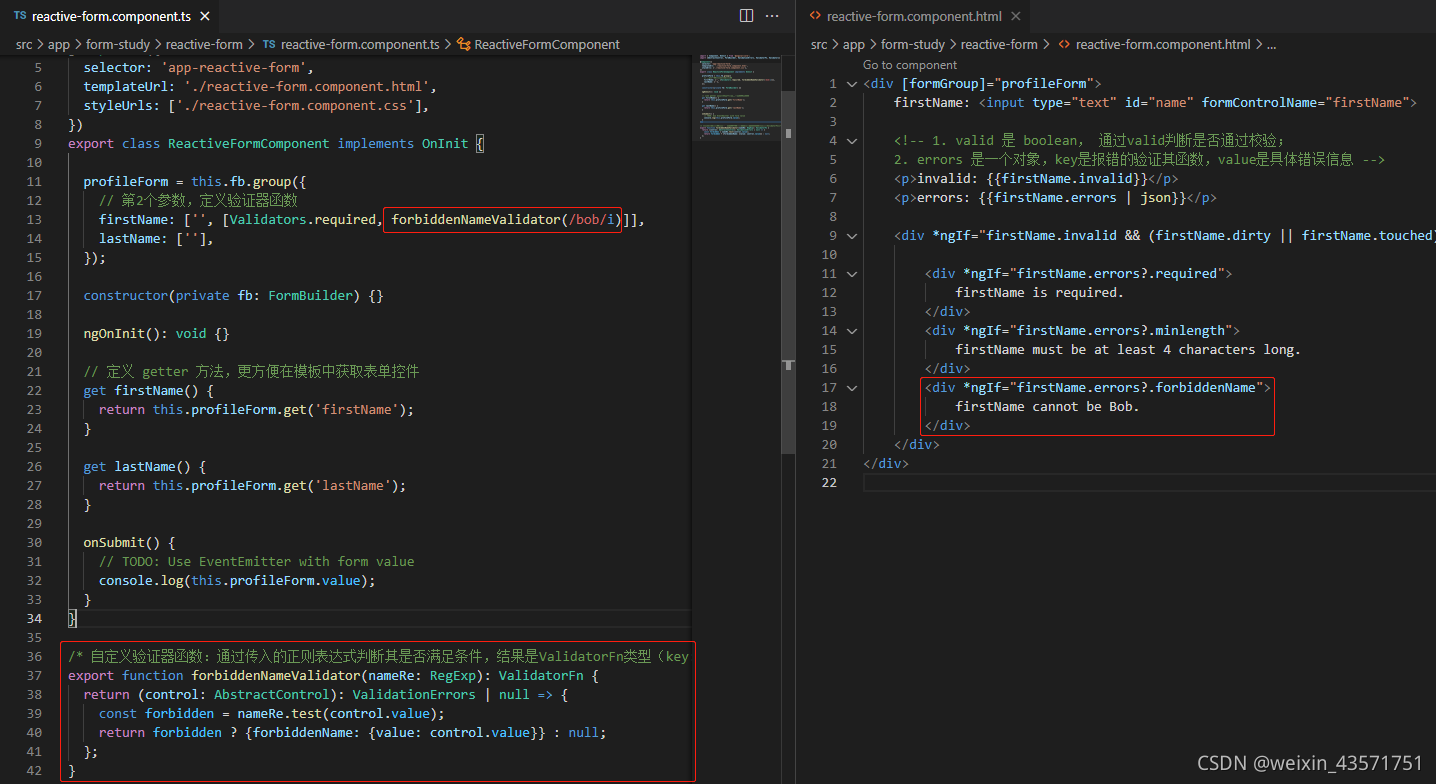Click 'forbiddenNameValidator(/bob/i)' on line 13
The image size is (1436, 784).
[x=506, y=220]
